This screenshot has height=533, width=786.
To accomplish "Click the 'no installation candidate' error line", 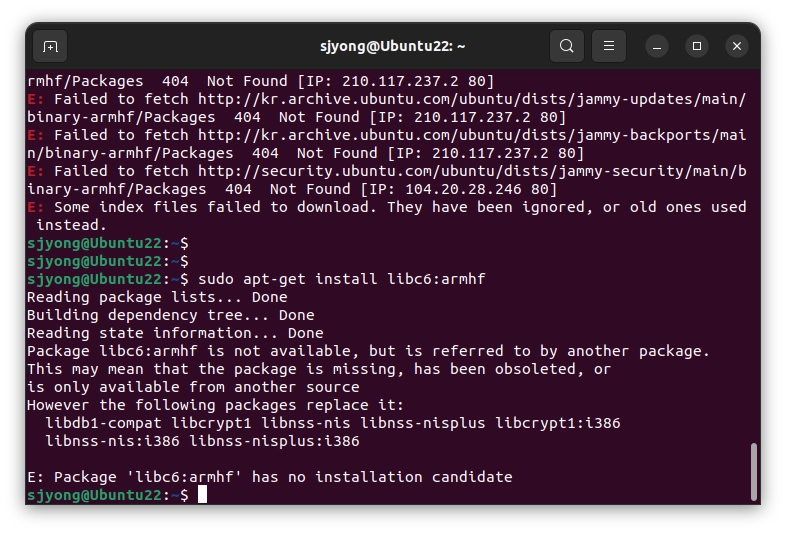I will coord(270,477).
